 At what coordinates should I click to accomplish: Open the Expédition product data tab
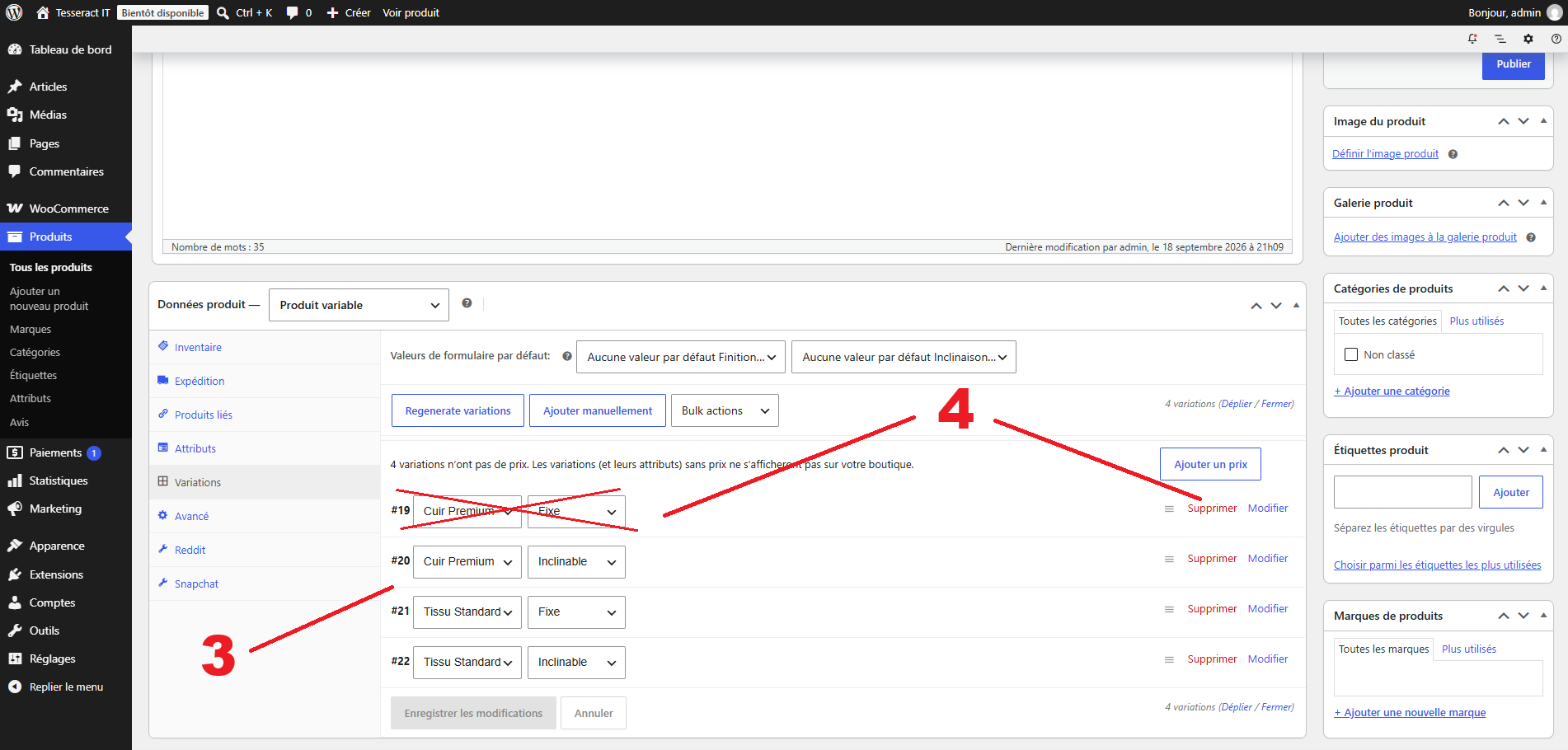click(x=264, y=381)
